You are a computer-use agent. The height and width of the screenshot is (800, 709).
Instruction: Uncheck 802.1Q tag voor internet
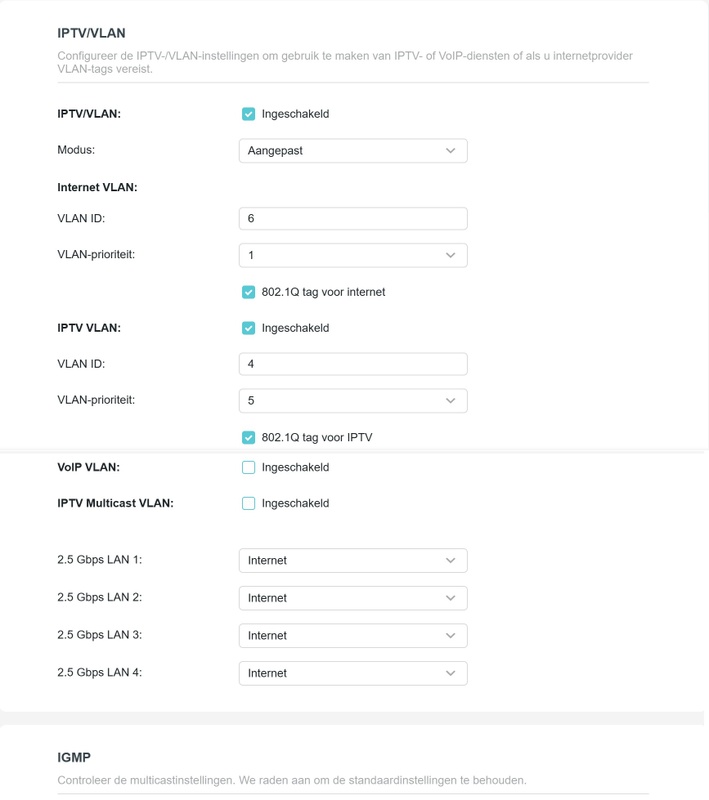click(249, 292)
